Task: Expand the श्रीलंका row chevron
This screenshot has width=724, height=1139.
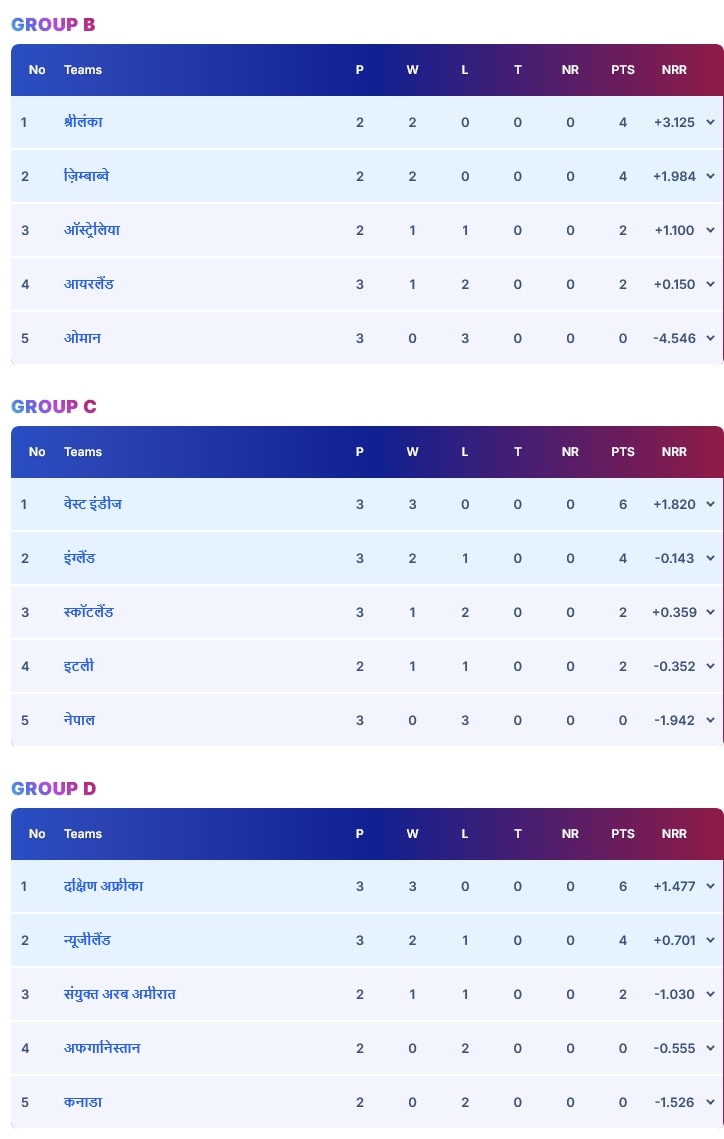Action: pos(711,123)
